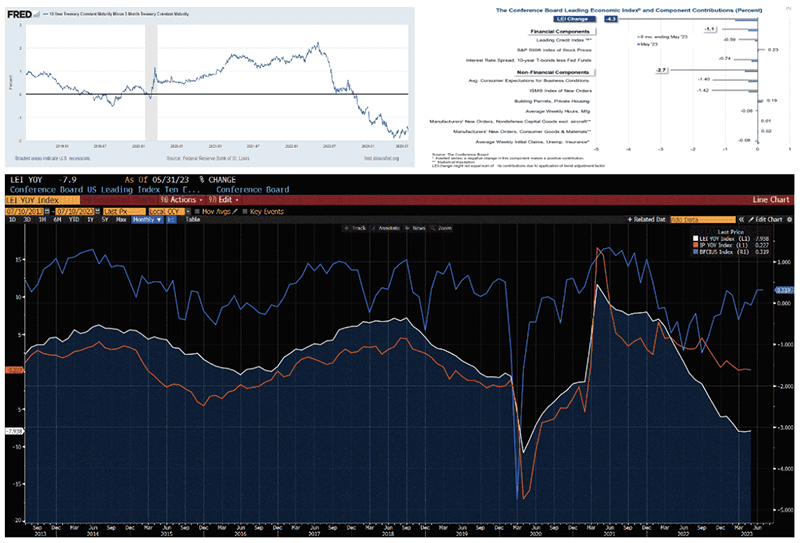Click S&P 500 Index of Stock Prices label

(554, 50)
